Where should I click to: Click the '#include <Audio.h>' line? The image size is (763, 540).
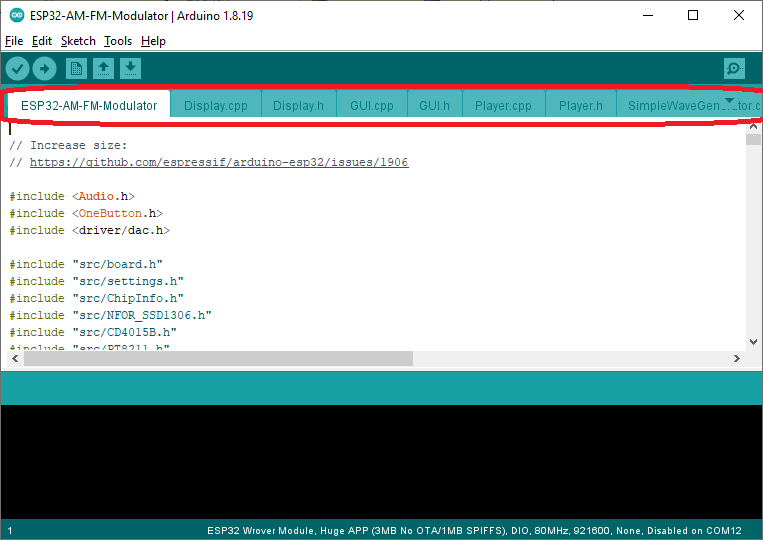tap(72, 196)
